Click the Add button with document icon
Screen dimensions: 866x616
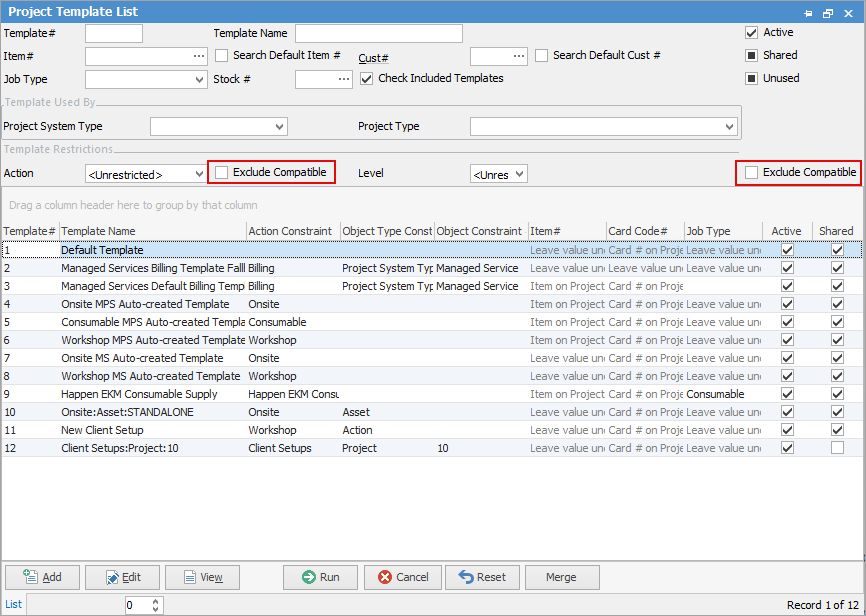[43, 577]
